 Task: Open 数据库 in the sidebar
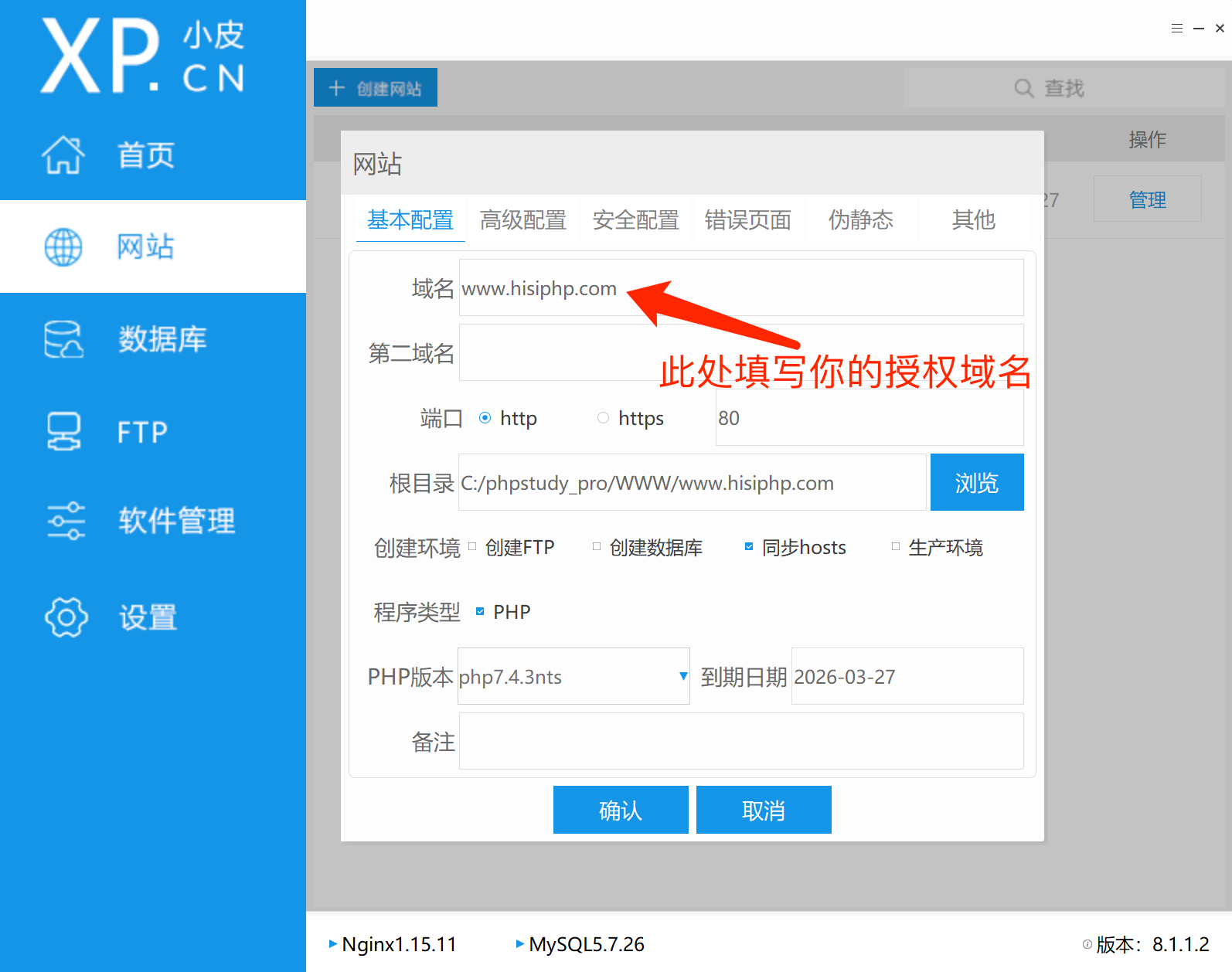point(153,339)
